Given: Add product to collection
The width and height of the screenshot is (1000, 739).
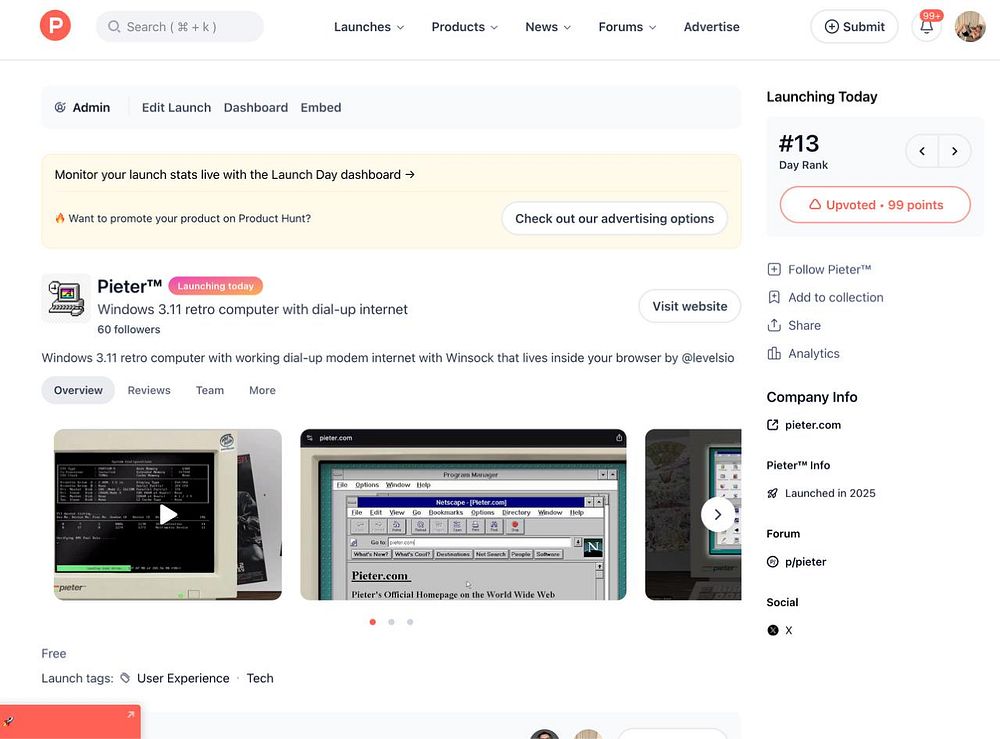Looking at the screenshot, I should [825, 298].
